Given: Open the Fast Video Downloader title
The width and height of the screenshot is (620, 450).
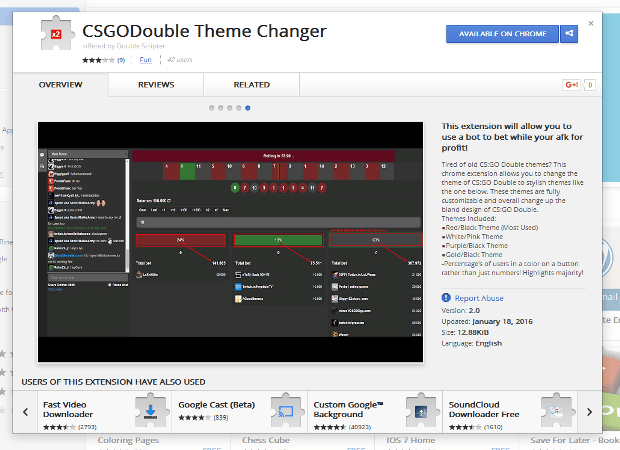Looking at the screenshot, I should [x=68, y=409].
